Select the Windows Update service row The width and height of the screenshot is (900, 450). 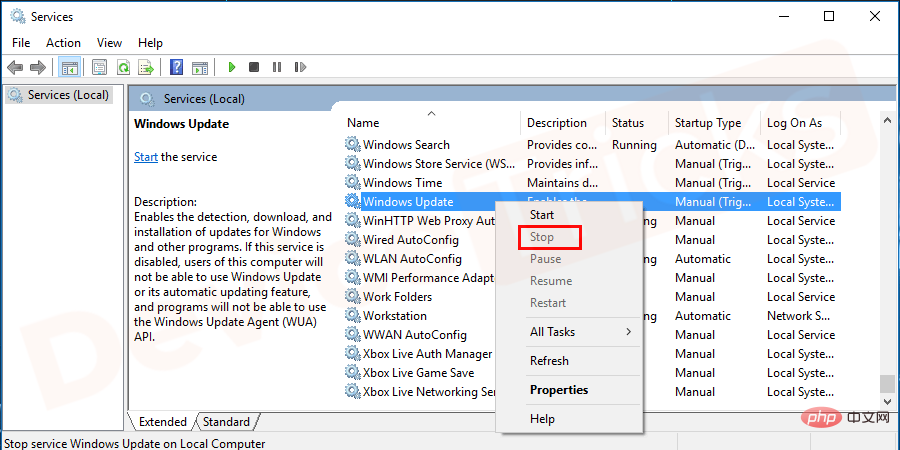tap(593, 201)
